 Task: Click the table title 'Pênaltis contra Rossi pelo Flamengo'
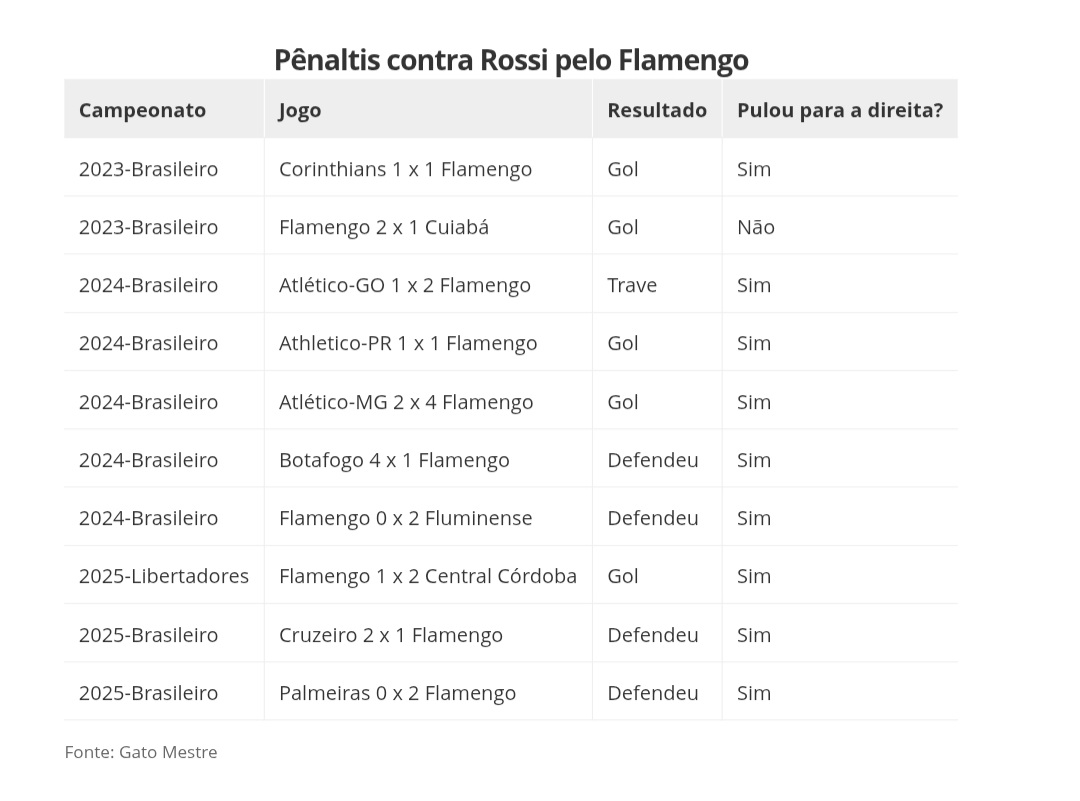point(511,60)
